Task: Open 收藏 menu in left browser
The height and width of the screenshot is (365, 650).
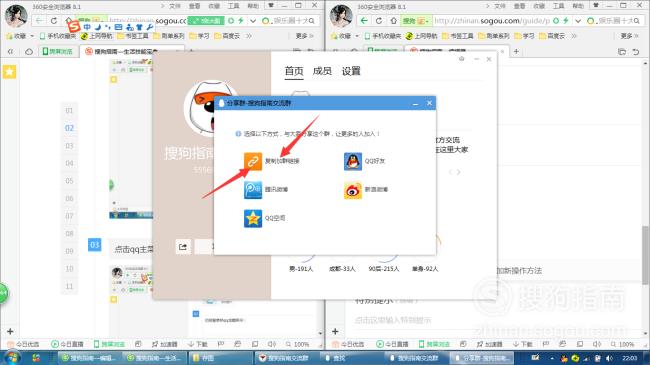Action: [x=214, y=6]
